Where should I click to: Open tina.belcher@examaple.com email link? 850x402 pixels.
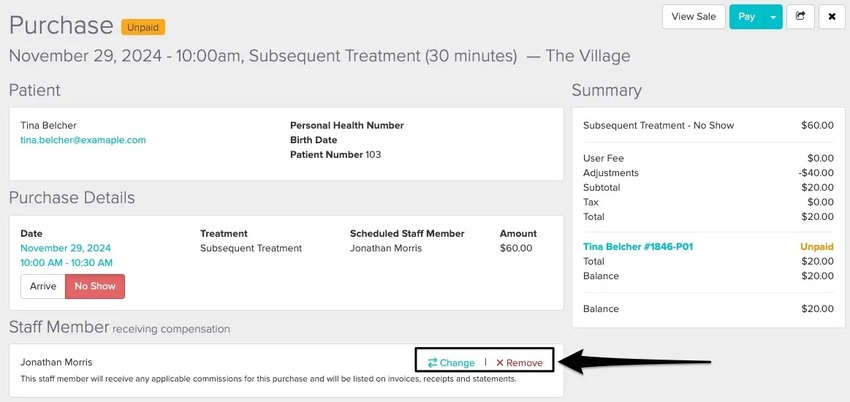coord(83,140)
